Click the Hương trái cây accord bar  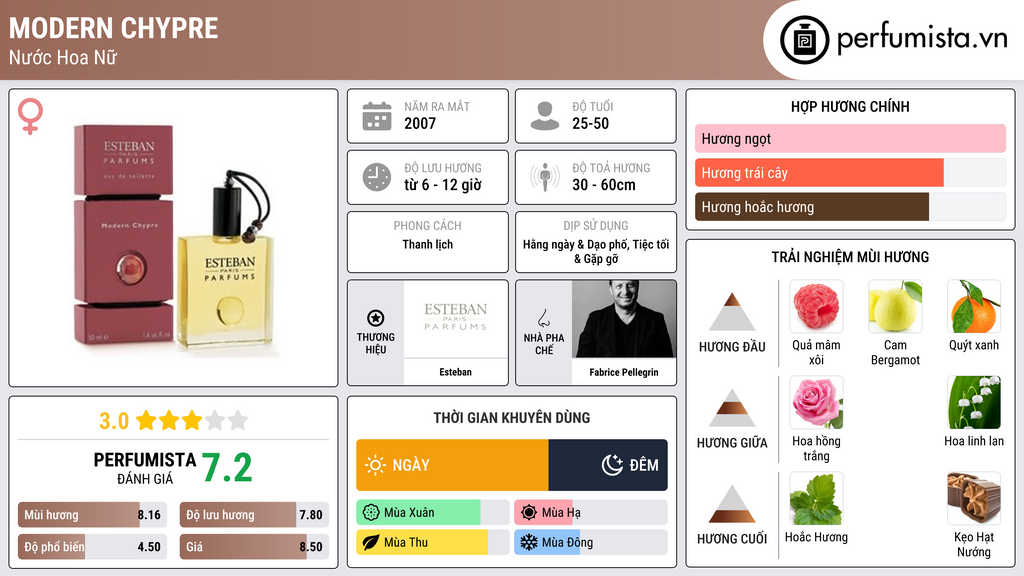tap(850, 173)
